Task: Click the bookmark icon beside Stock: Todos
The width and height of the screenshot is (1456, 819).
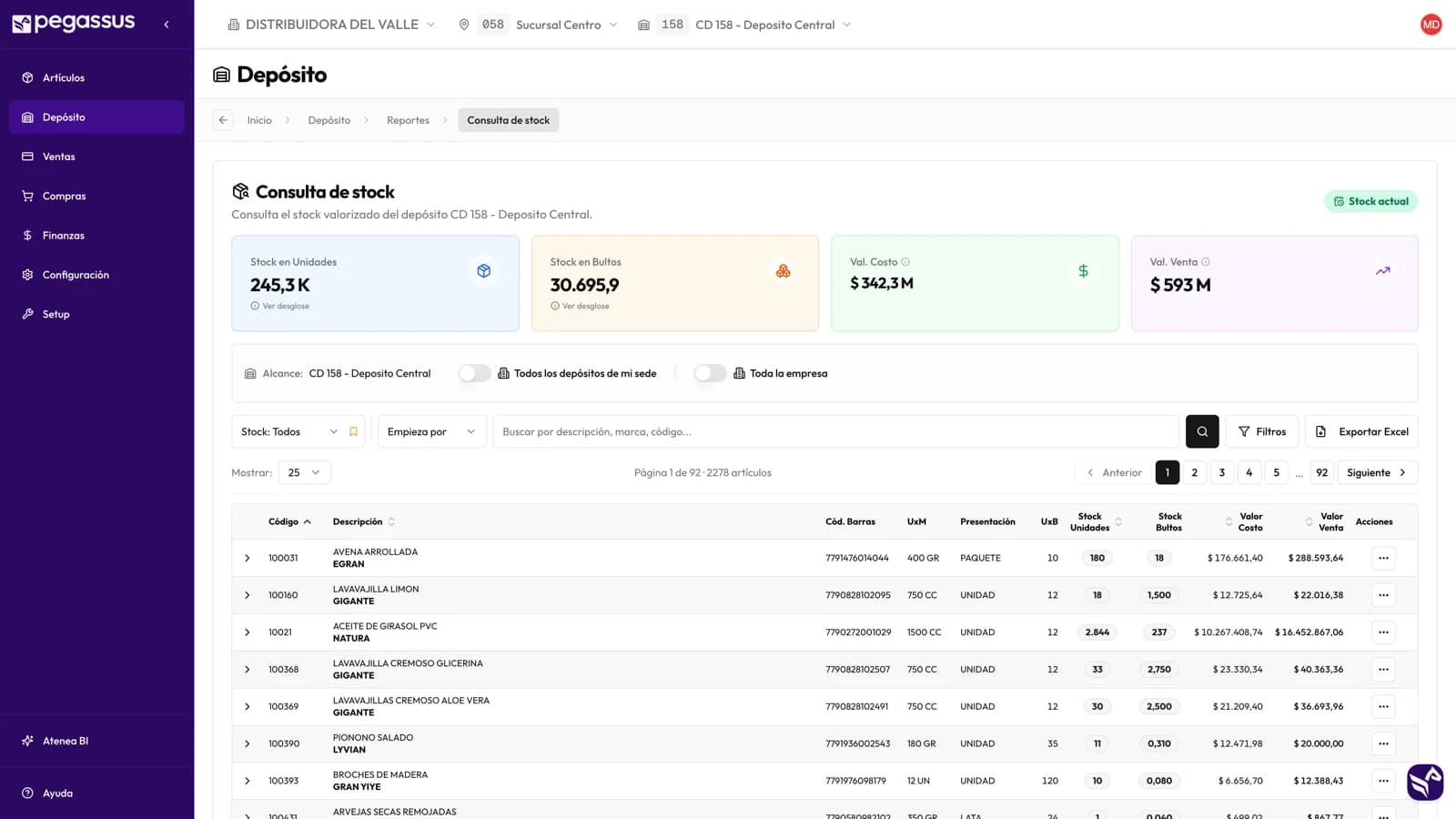Action: click(353, 431)
